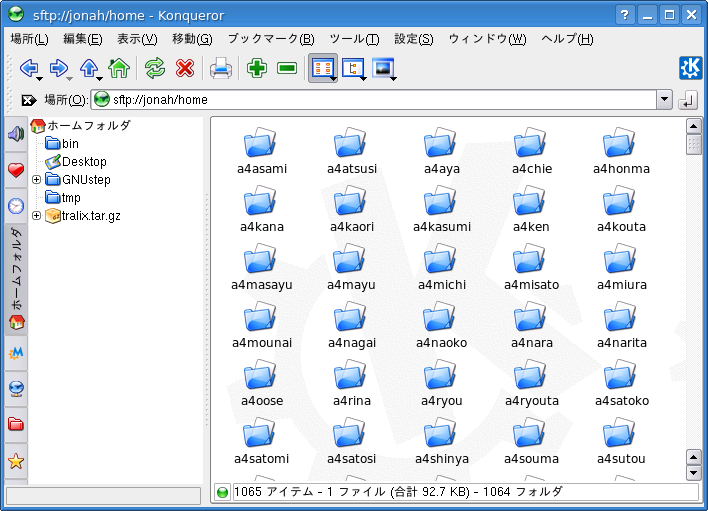Open the up-directory dropdown arrow
Viewport: 708px width, 511px height.
tap(100, 79)
